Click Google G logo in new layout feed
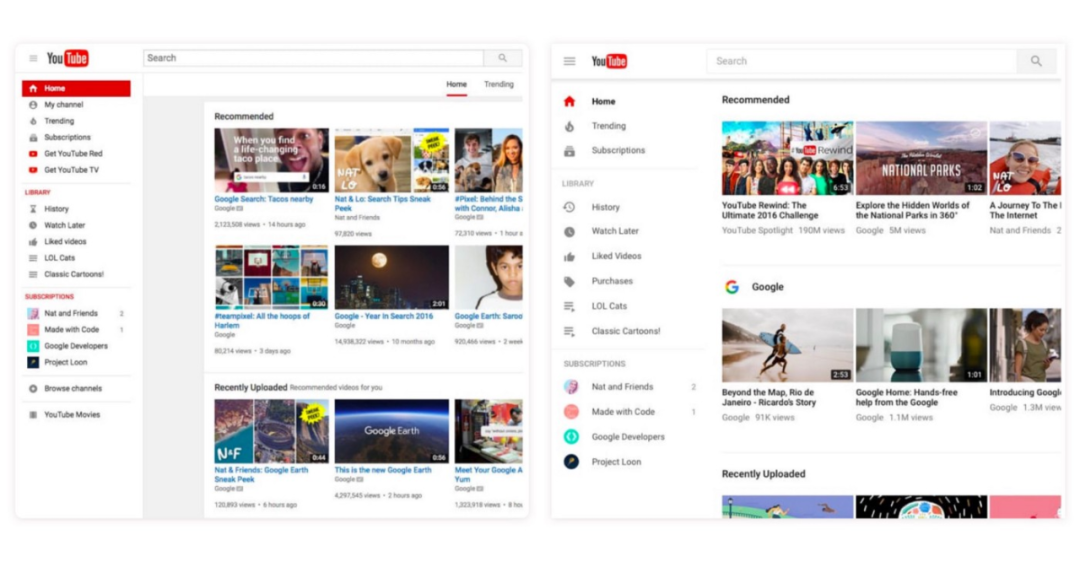Screen dimensions: 1080x562 tap(732, 287)
